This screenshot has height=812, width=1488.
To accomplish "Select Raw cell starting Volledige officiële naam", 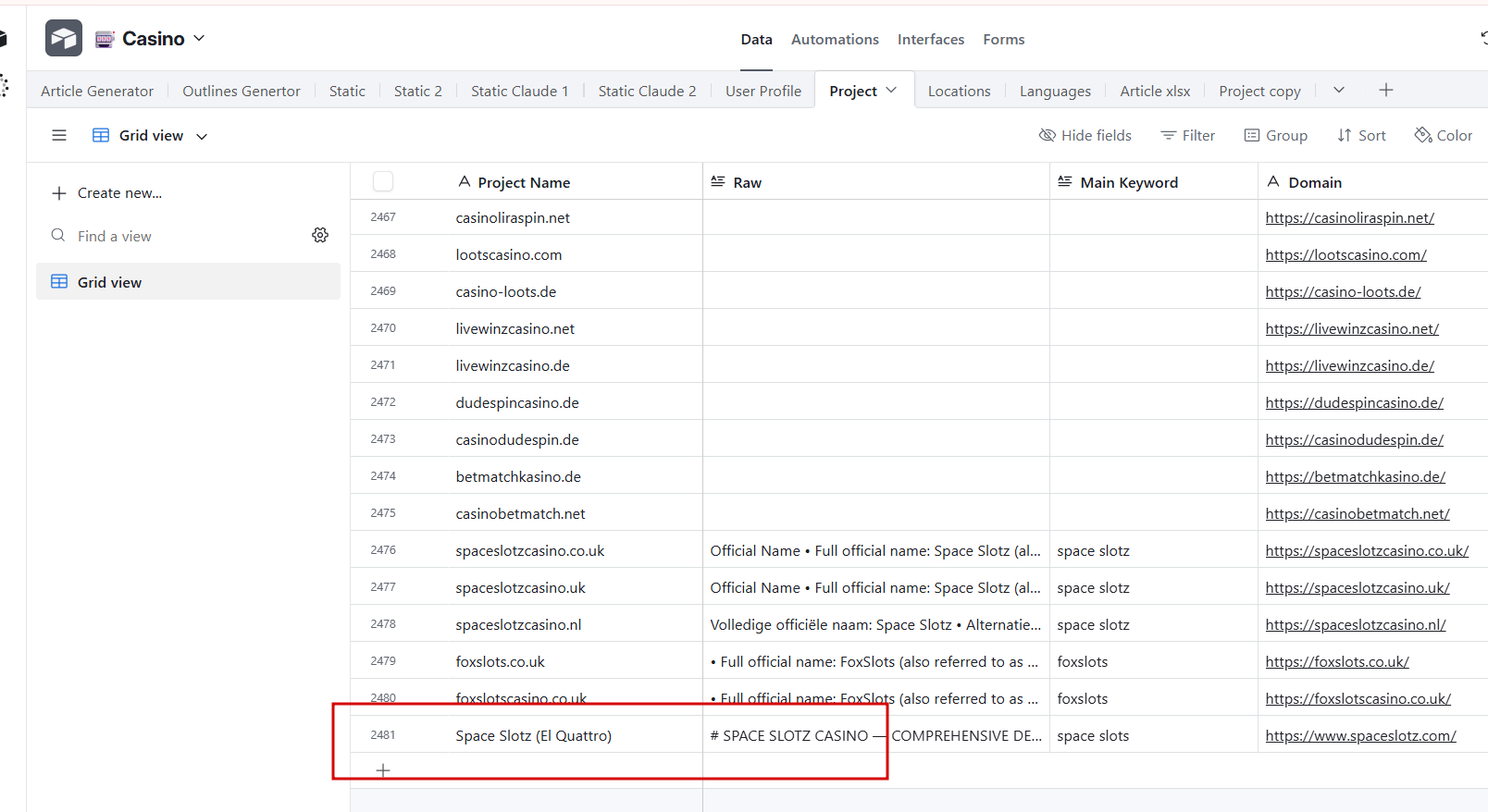I will pos(876,624).
